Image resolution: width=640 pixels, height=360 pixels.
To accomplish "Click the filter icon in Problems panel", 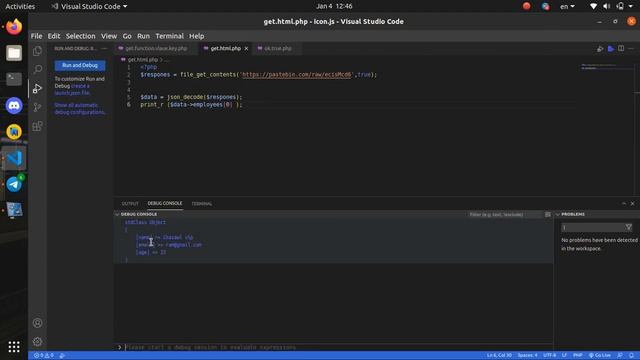I will click(629, 227).
